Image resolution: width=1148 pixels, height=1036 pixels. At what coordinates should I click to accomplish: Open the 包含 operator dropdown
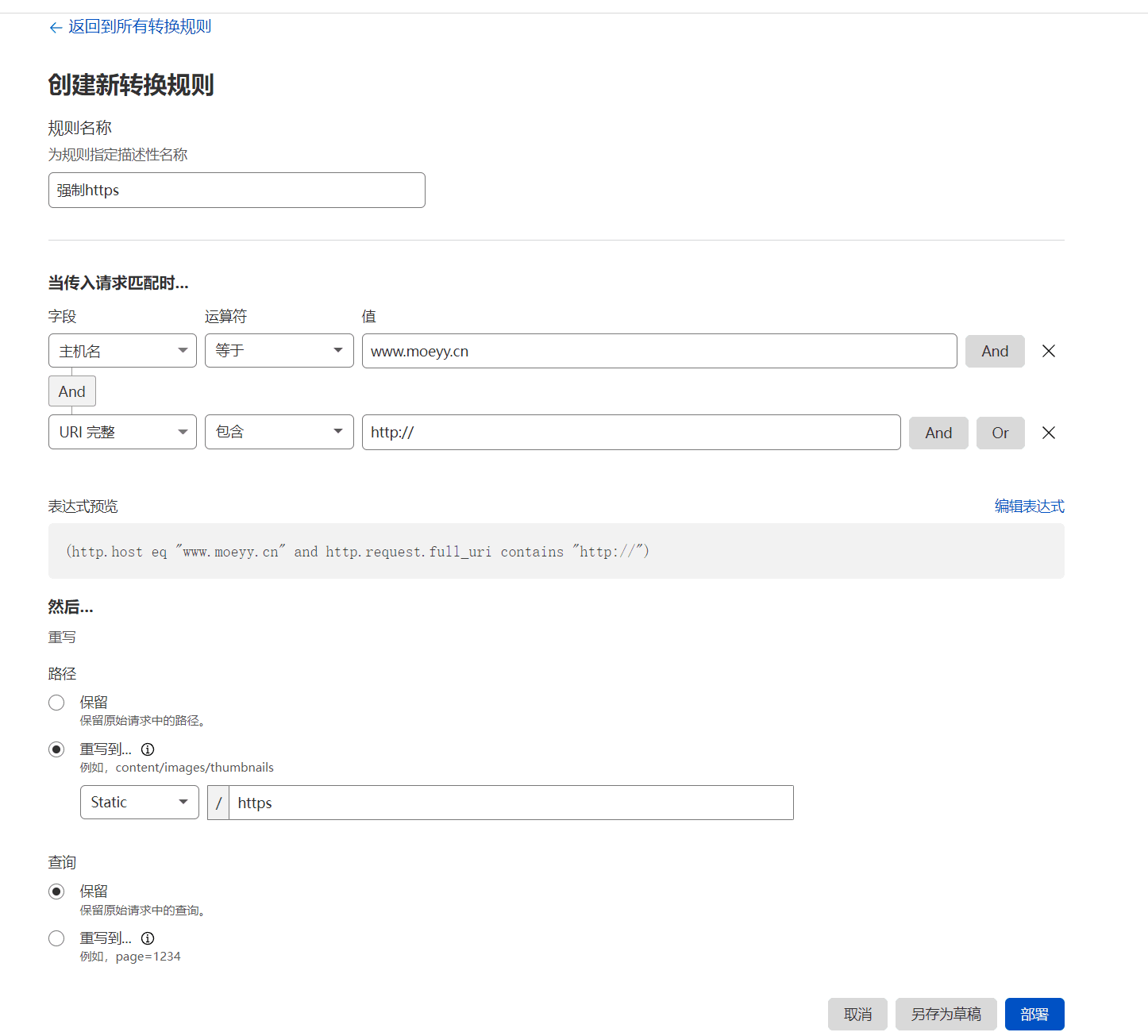(279, 433)
